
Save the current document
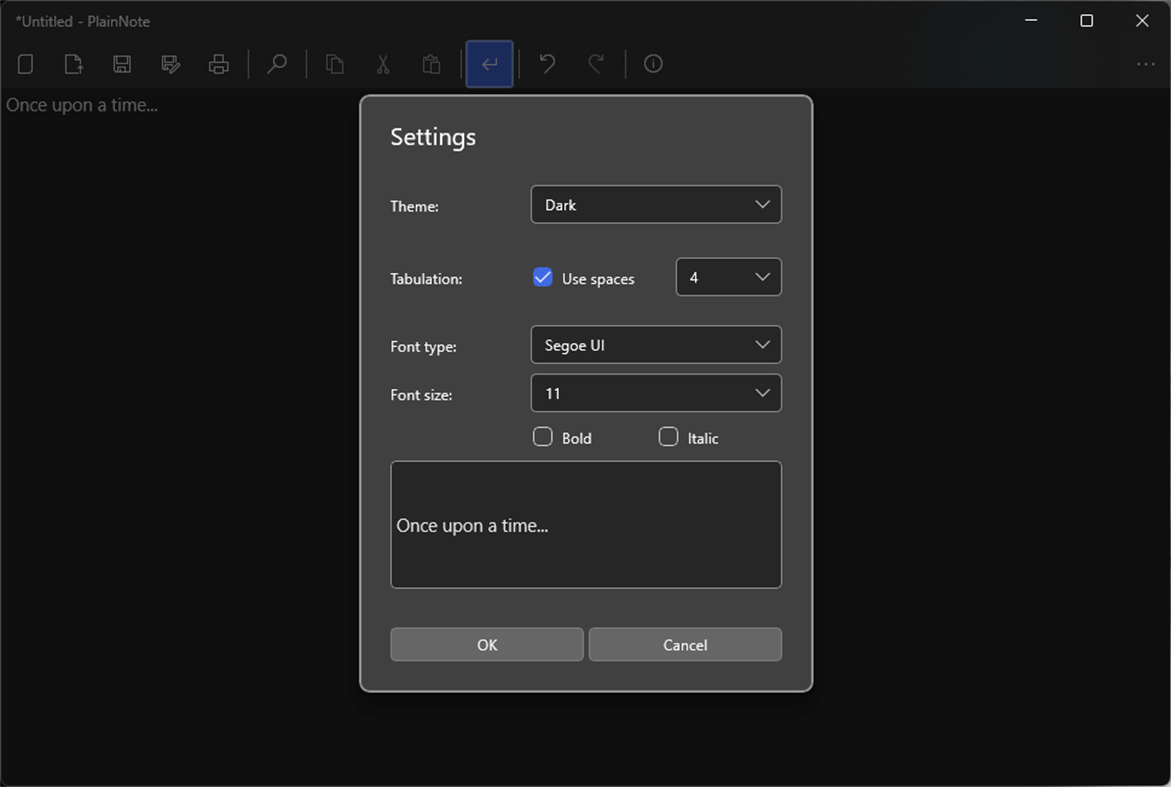(x=121, y=63)
